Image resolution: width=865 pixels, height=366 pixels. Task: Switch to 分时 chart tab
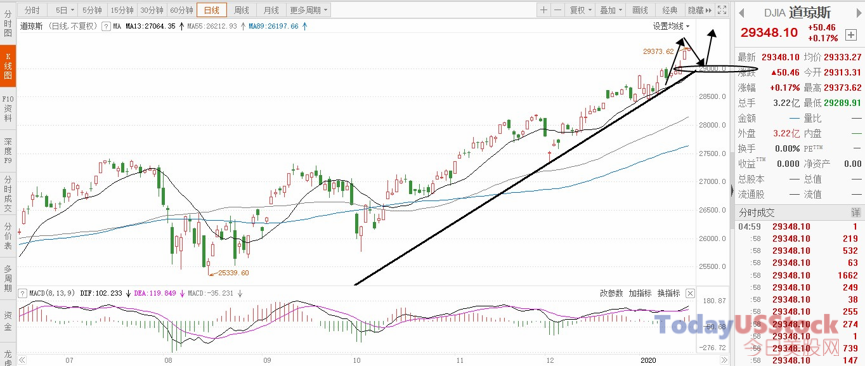(33, 10)
